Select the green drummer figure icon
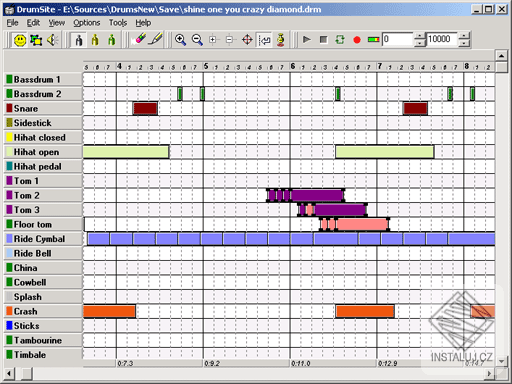Image resolution: width=512 pixels, height=384 pixels. 111,40
